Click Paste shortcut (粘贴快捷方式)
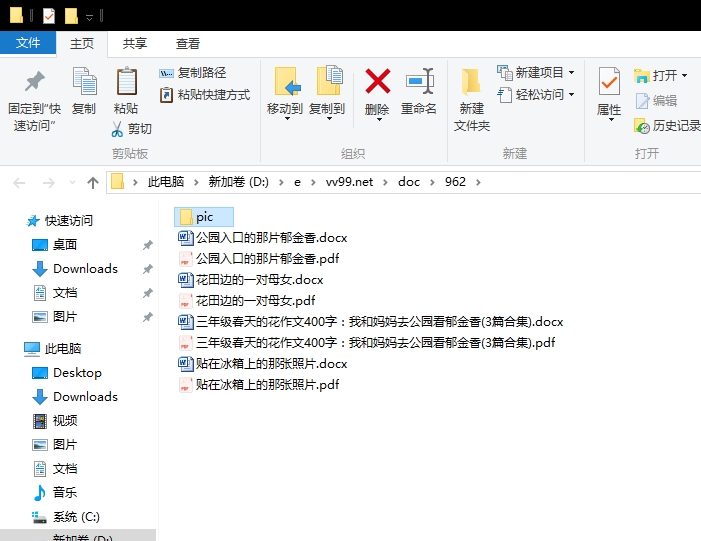The width and height of the screenshot is (701, 541). pos(205,95)
